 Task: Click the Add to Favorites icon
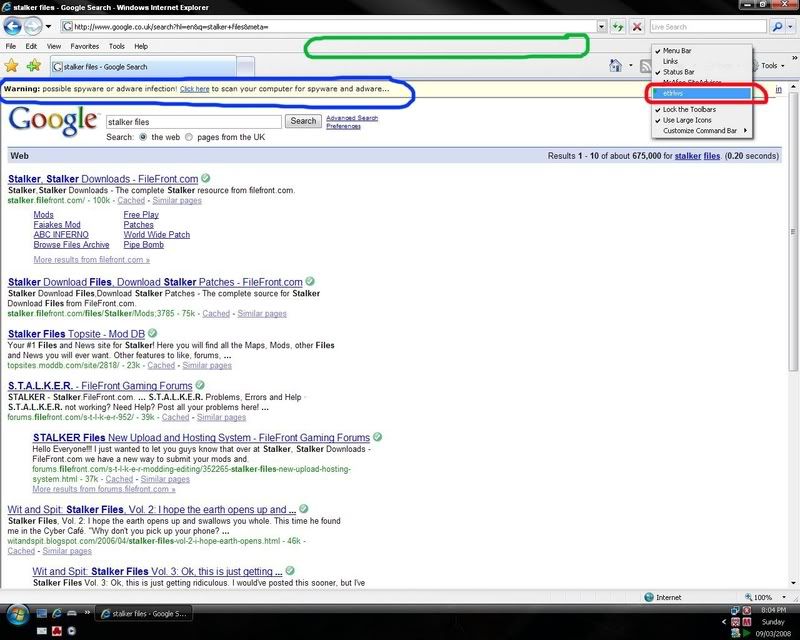(x=33, y=66)
